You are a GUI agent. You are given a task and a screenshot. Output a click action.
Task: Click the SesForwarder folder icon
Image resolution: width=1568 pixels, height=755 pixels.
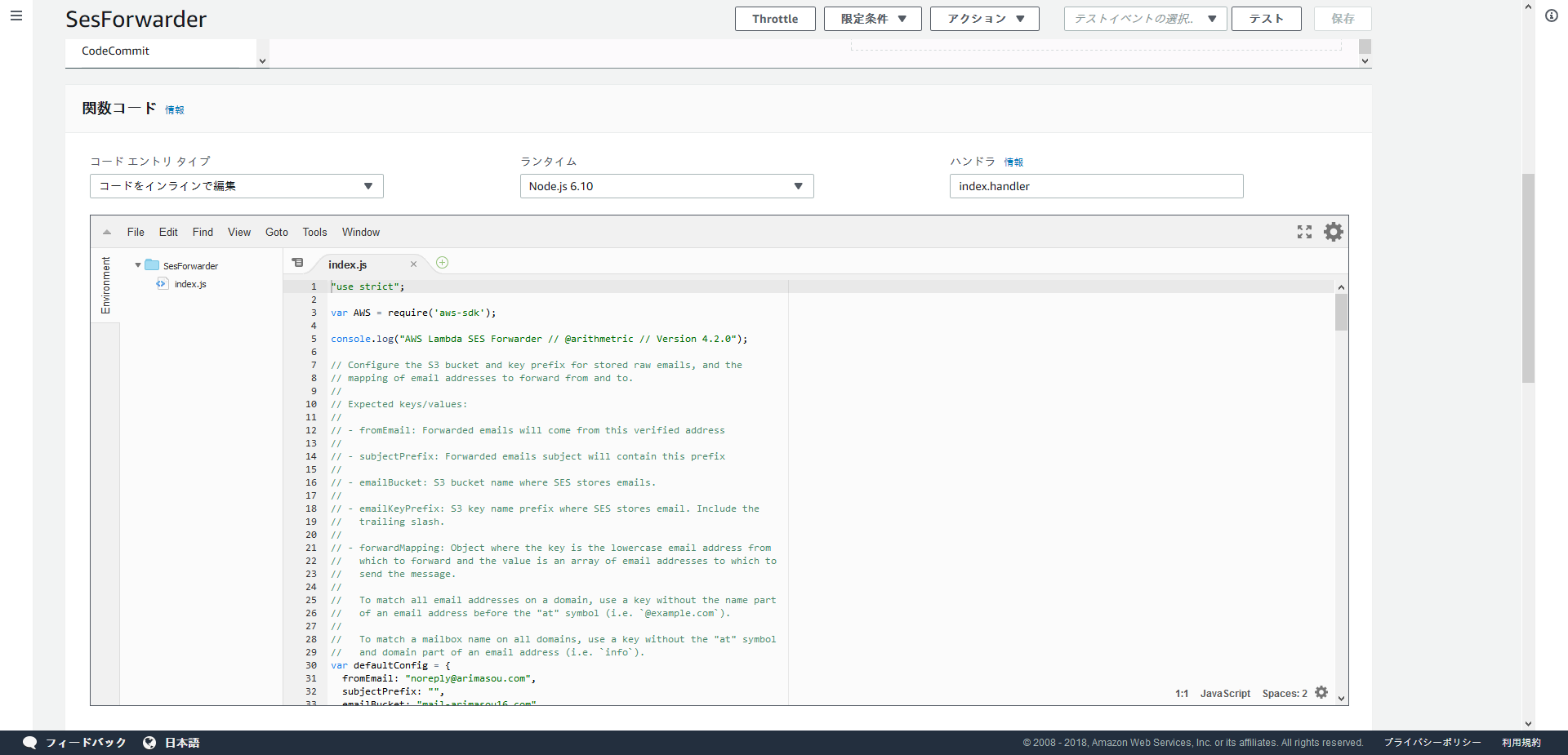coord(152,265)
